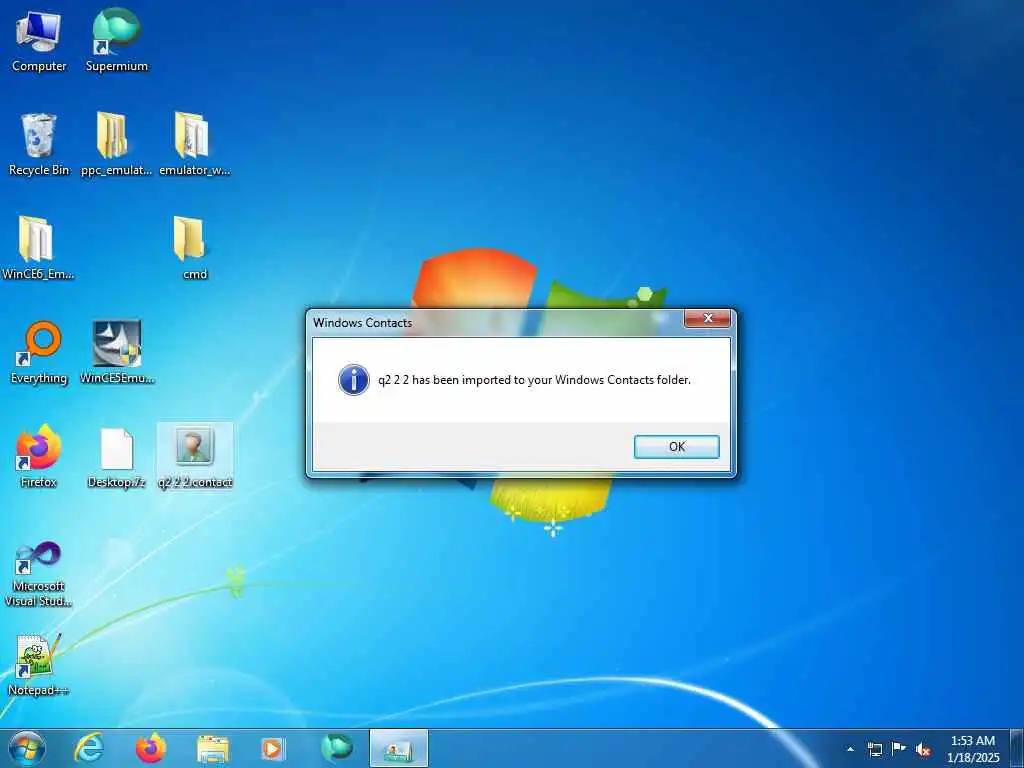Open the network status tray icon
1024x768 pixels.
click(874, 749)
